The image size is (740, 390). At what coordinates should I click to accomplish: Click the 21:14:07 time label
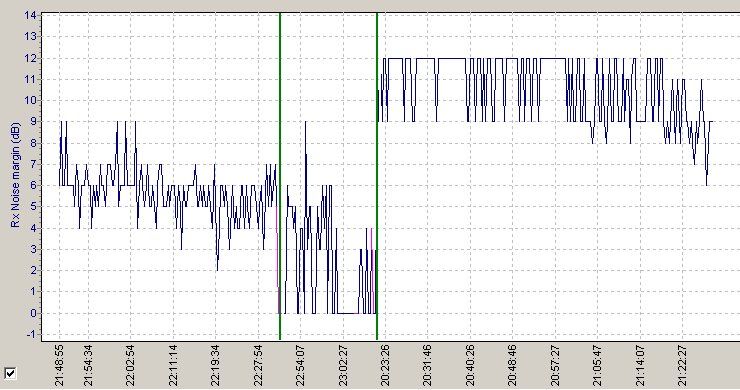click(x=640, y=365)
